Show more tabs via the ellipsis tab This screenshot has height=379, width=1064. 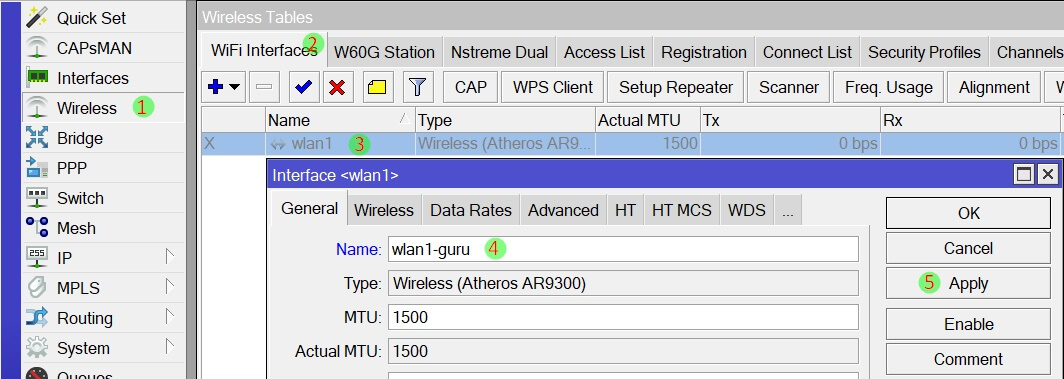tap(787, 211)
